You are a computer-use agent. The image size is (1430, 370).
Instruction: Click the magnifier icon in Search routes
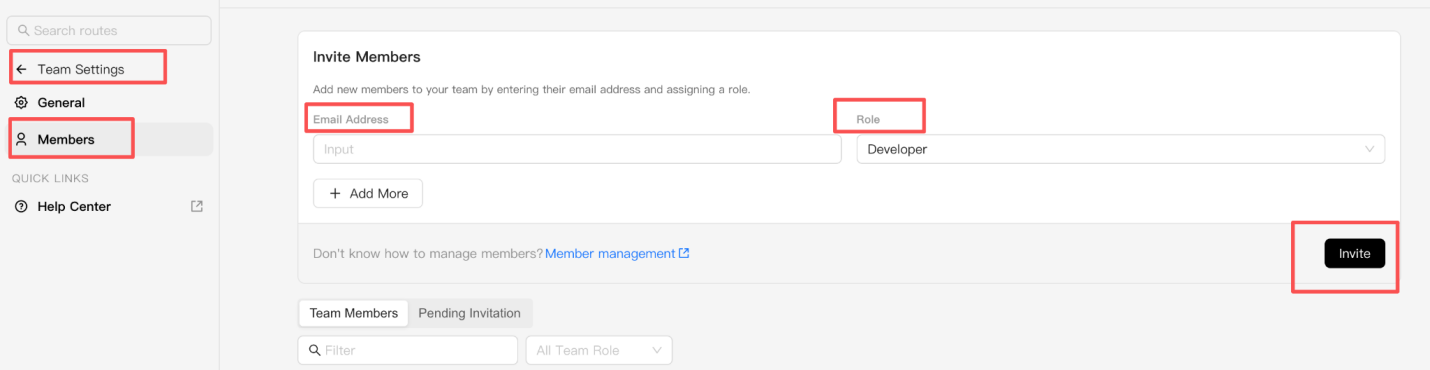click(24, 31)
